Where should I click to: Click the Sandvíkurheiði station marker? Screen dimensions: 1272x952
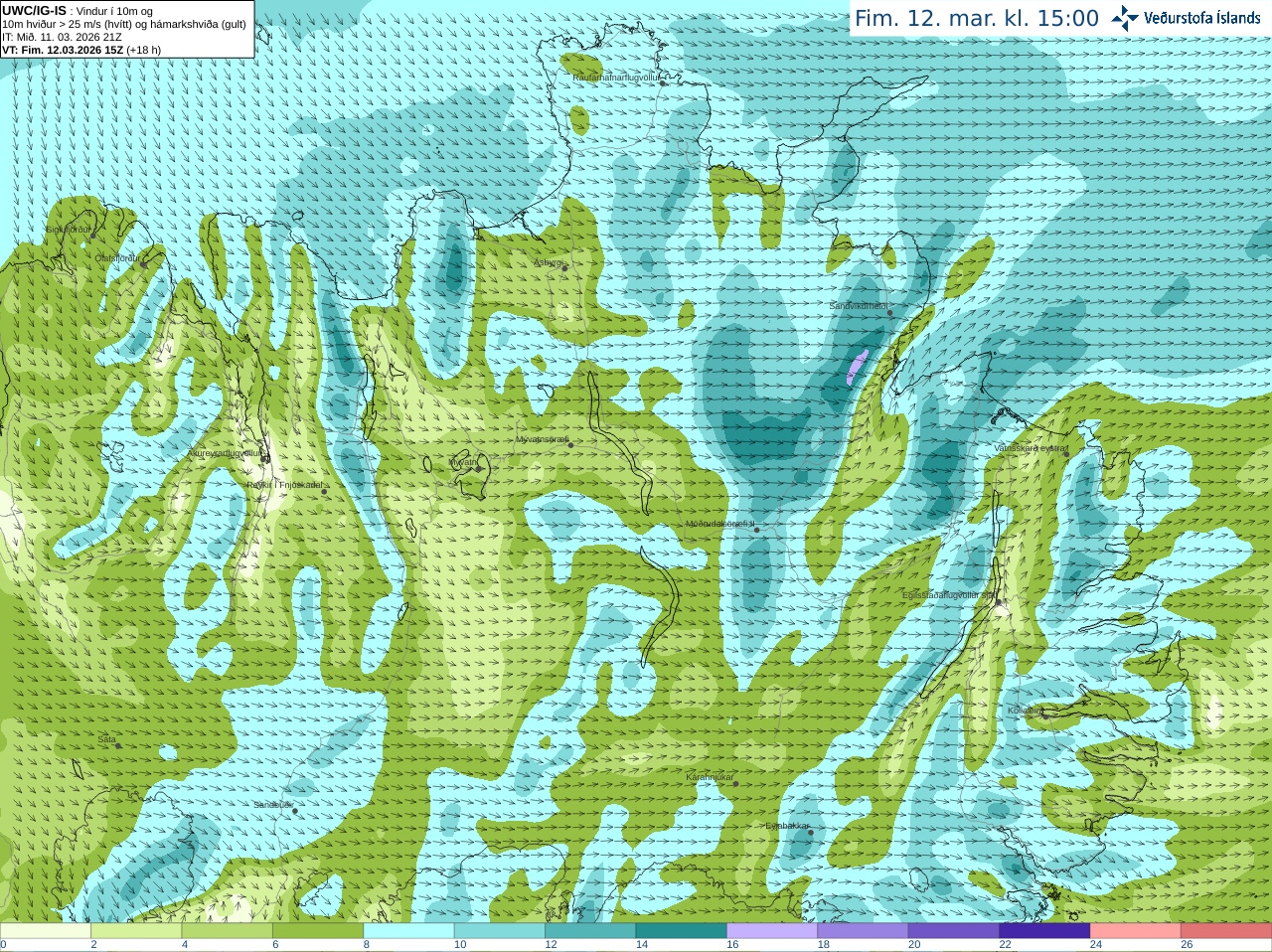[x=890, y=313]
